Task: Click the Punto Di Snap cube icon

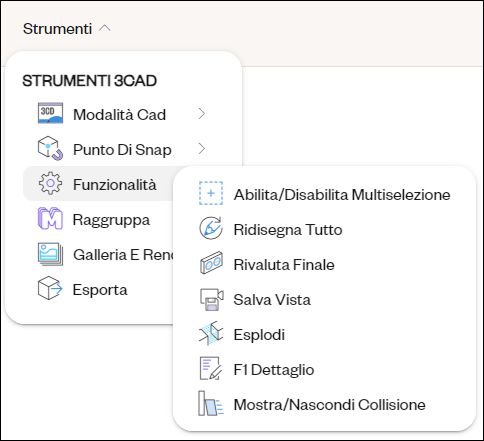Action: pos(50,148)
